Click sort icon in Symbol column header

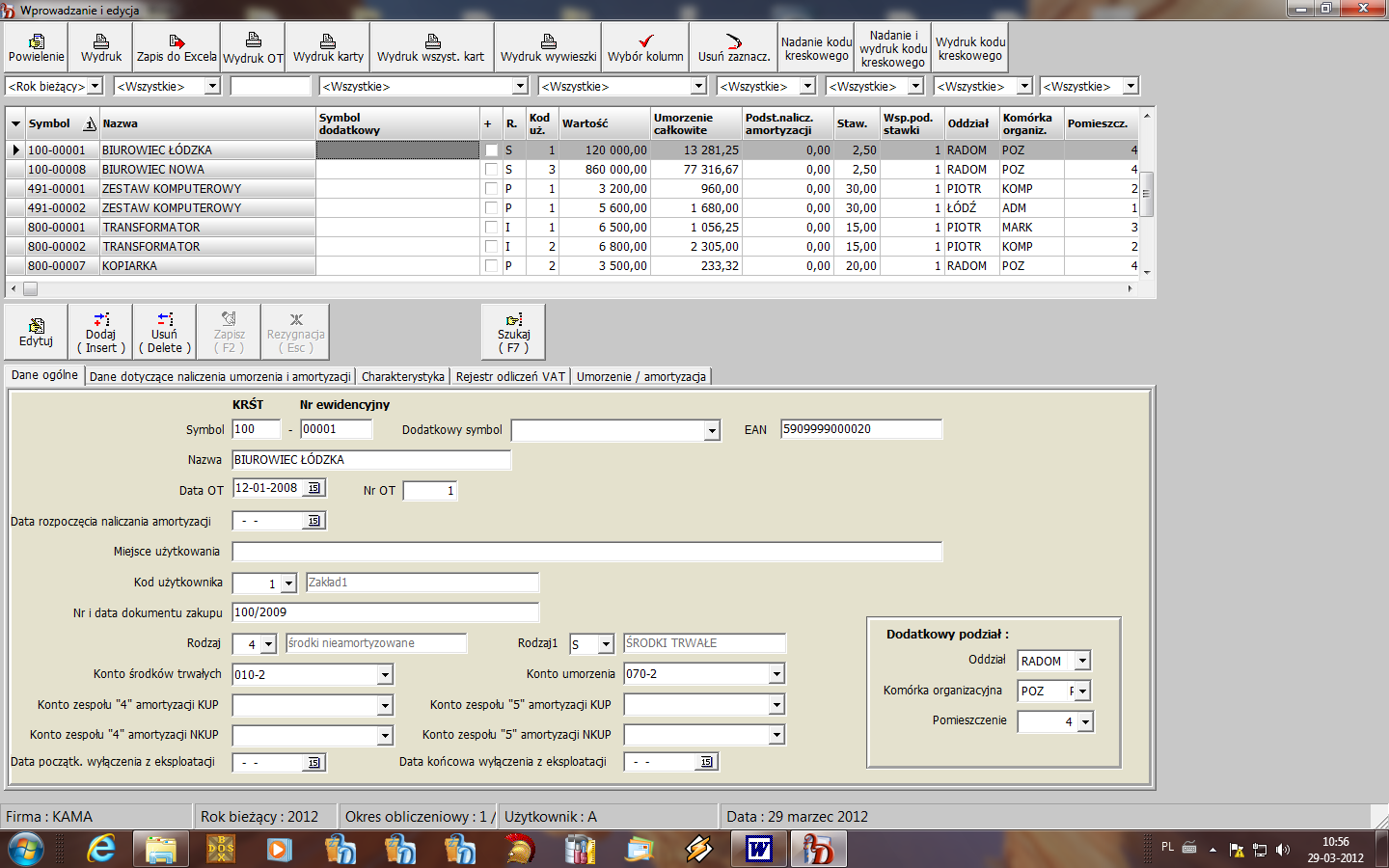(x=90, y=123)
